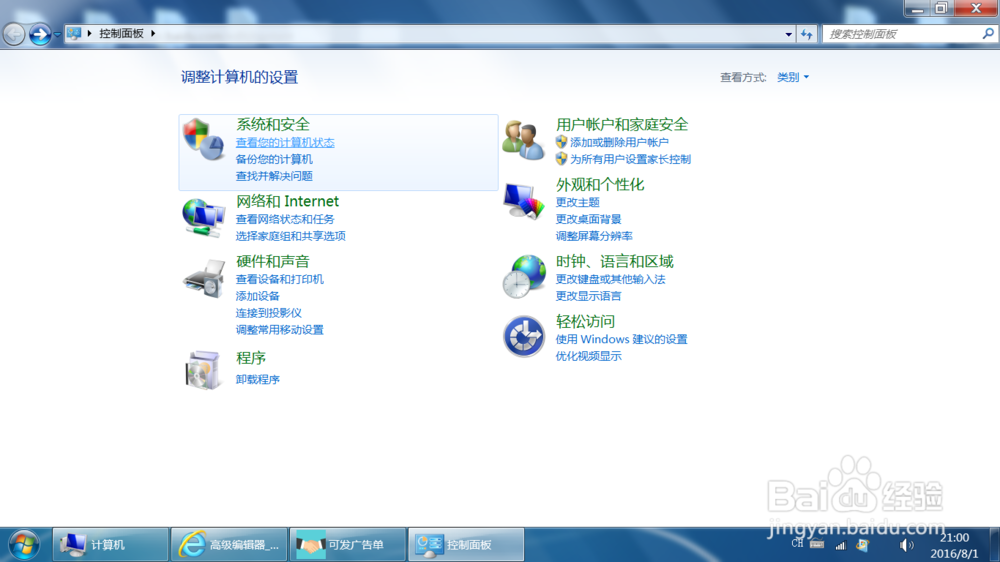This screenshot has height=562, width=1000.
Task: Click 为所有用户设置家长控制 link
Action: pyautogui.click(x=630, y=159)
